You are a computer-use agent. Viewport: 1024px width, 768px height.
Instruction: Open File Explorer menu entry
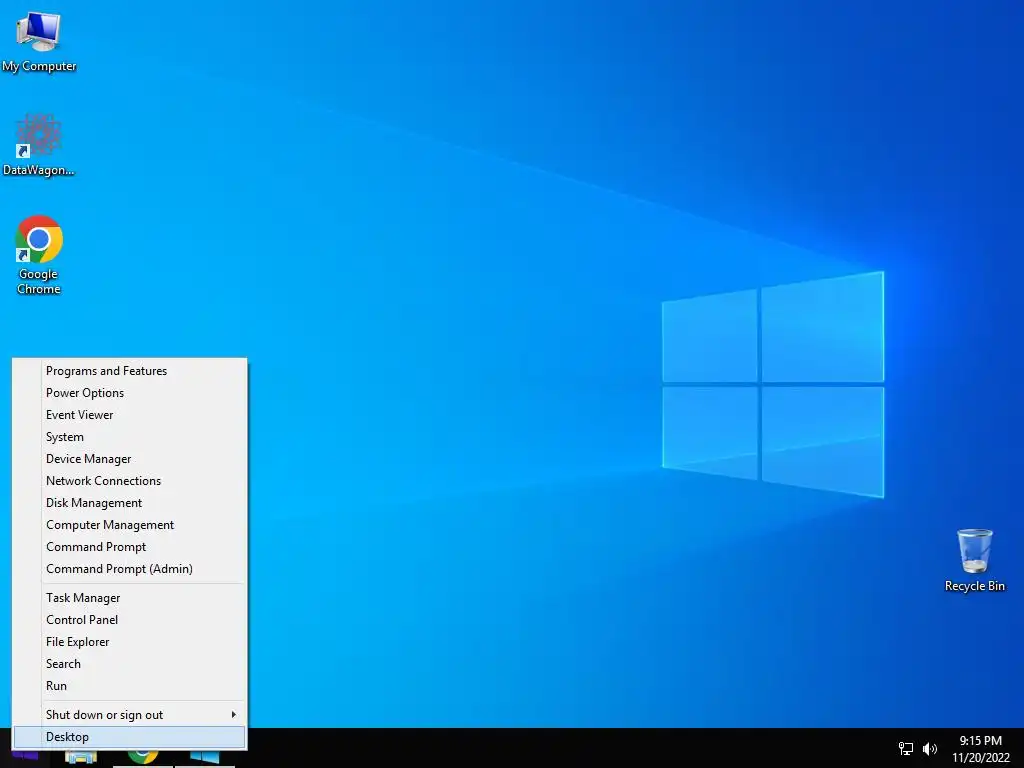(129, 642)
